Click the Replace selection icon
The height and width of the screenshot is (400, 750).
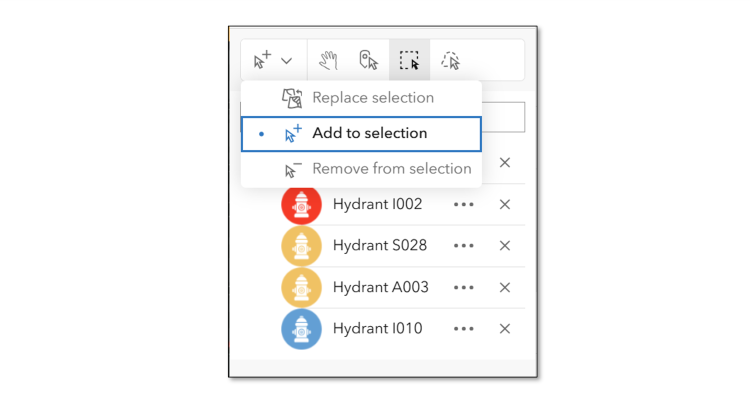pos(292,98)
